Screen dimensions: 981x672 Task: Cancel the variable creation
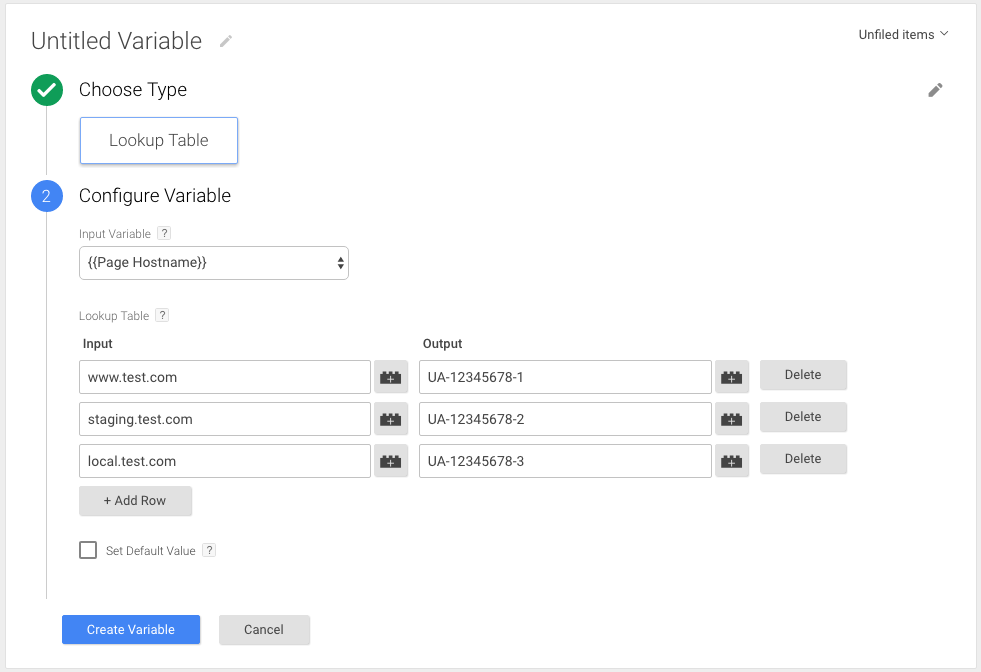pos(264,630)
